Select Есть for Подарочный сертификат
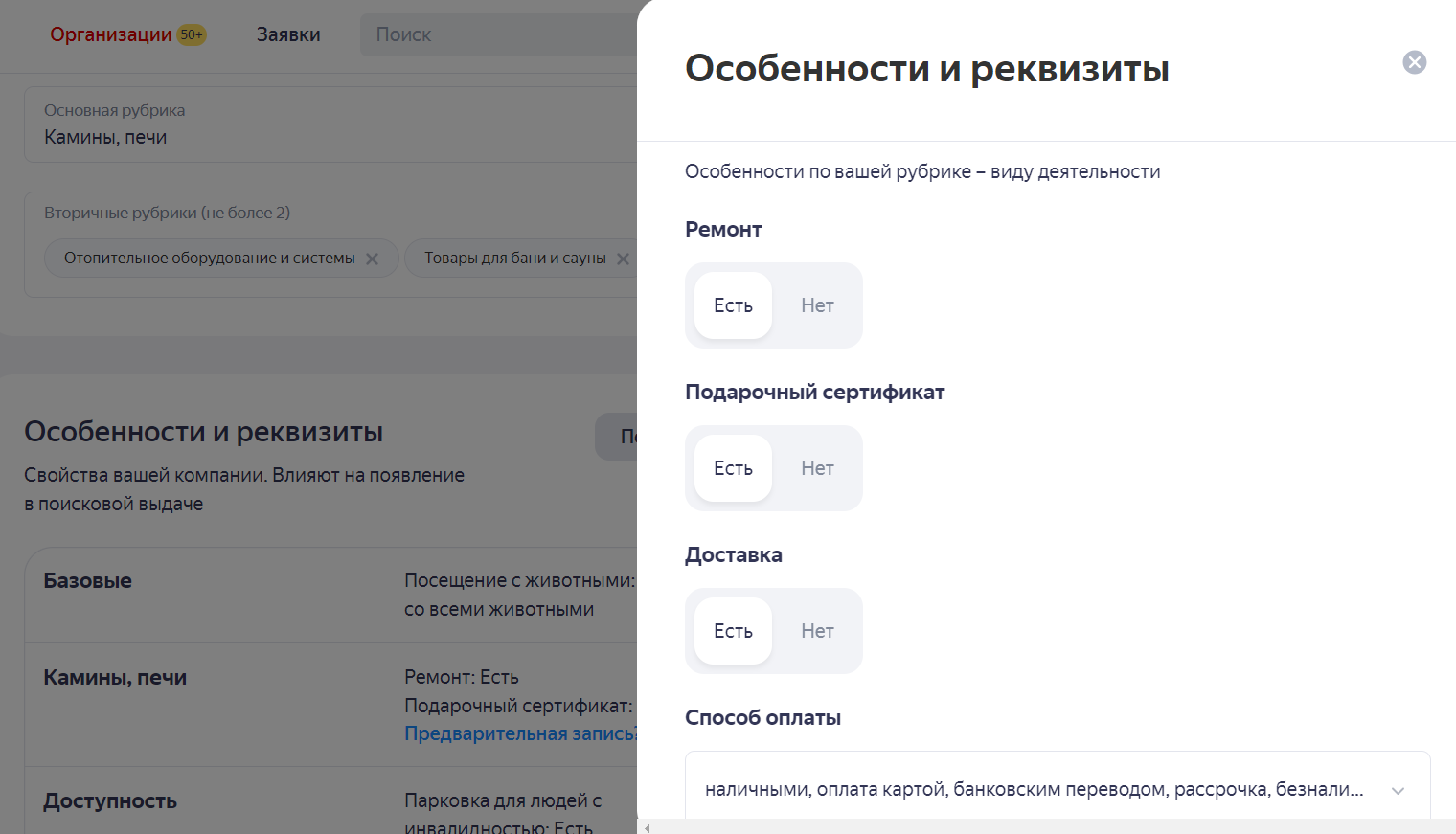This screenshot has width=1456, height=834. (x=733, y=468)
